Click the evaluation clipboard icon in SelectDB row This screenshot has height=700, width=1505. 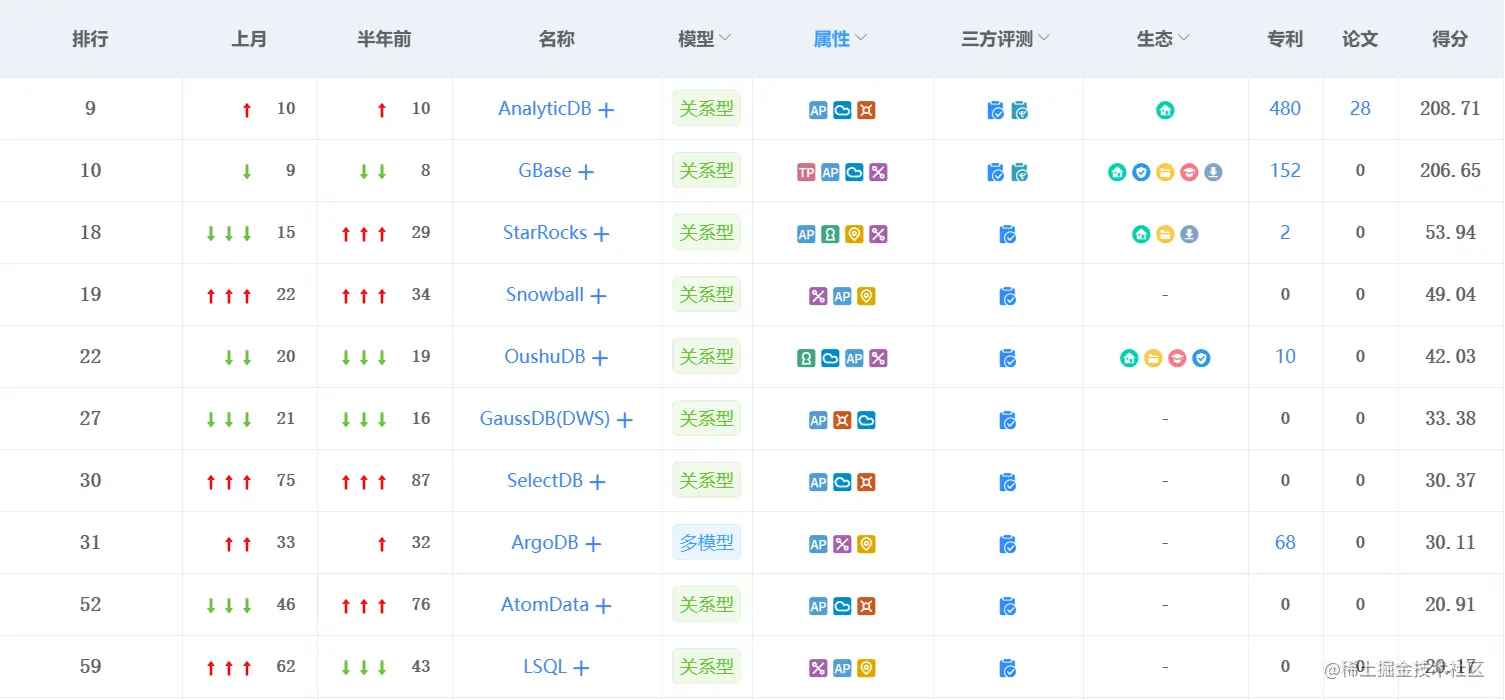point(1008,482)
